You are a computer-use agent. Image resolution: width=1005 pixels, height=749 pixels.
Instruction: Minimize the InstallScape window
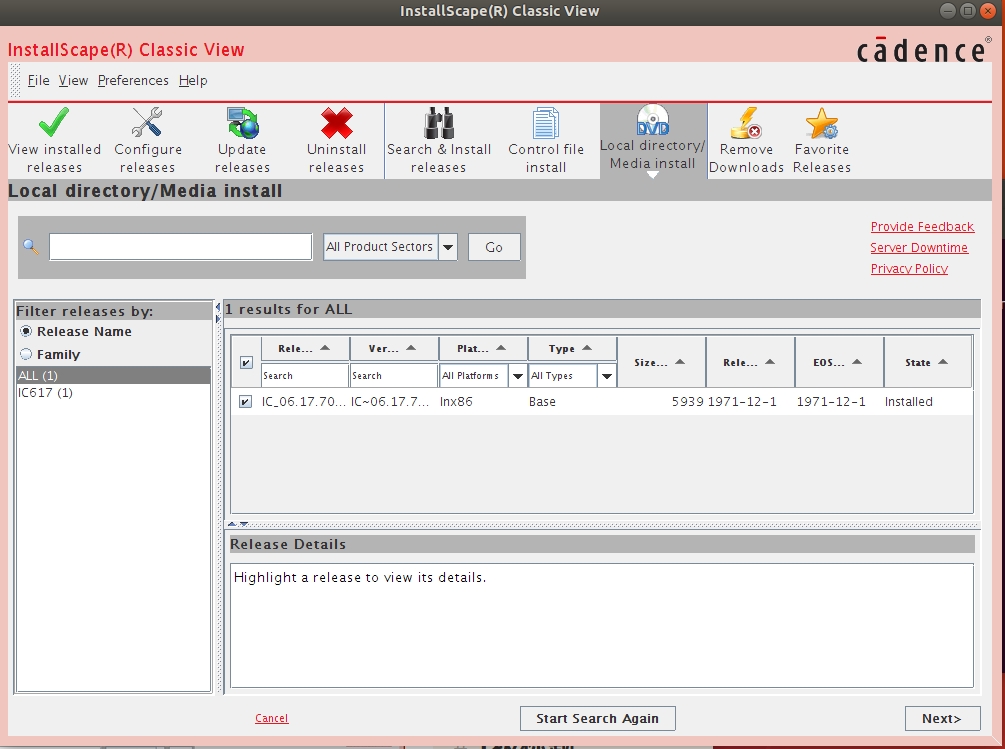click(x=948, y=10)
